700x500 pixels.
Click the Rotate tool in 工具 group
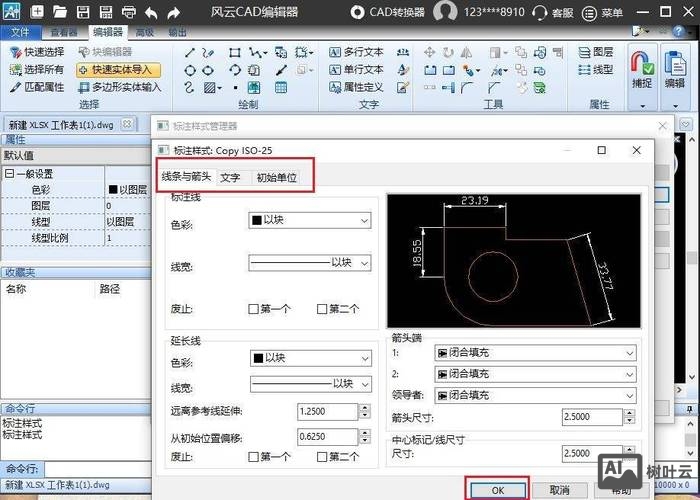point(448,53)
